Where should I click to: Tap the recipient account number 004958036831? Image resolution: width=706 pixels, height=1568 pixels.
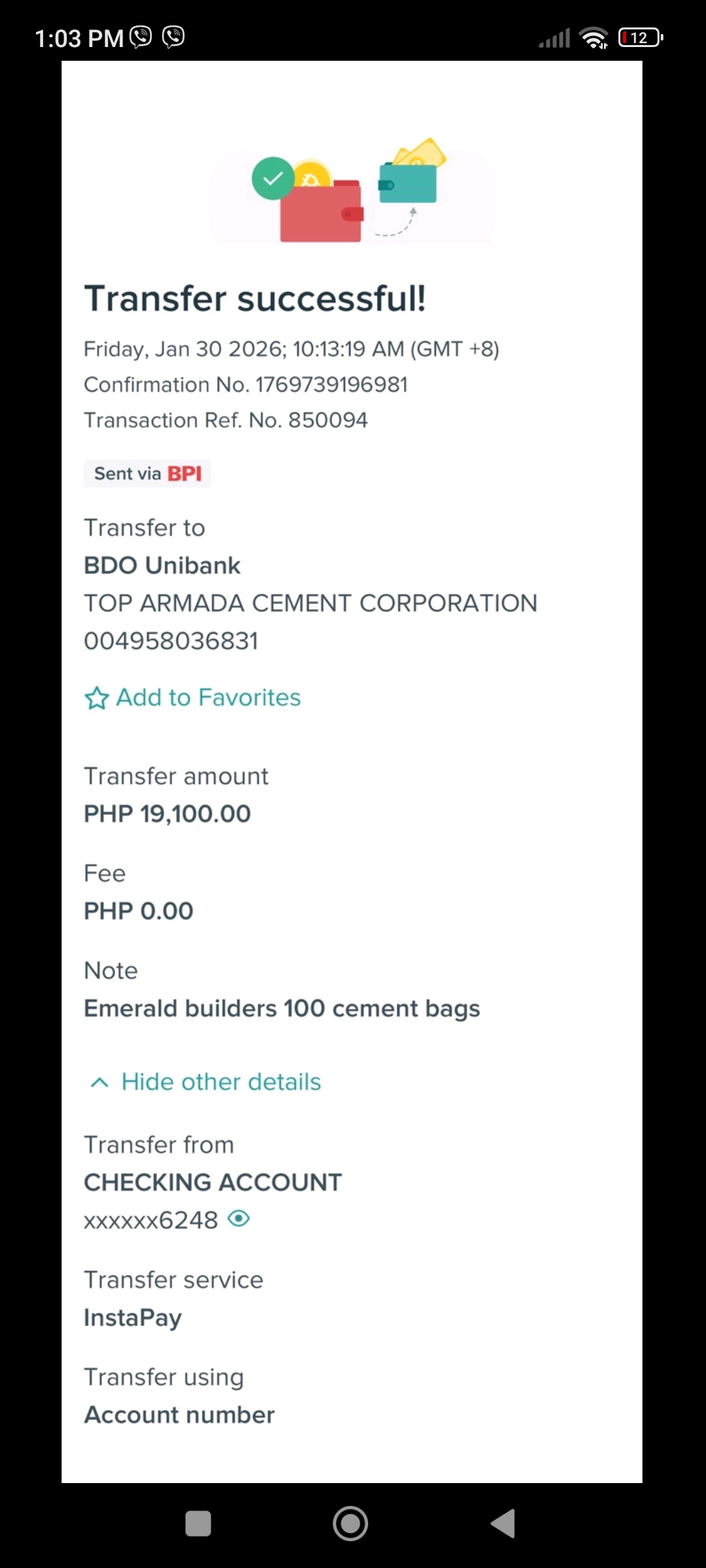click(x=171, y=641)
